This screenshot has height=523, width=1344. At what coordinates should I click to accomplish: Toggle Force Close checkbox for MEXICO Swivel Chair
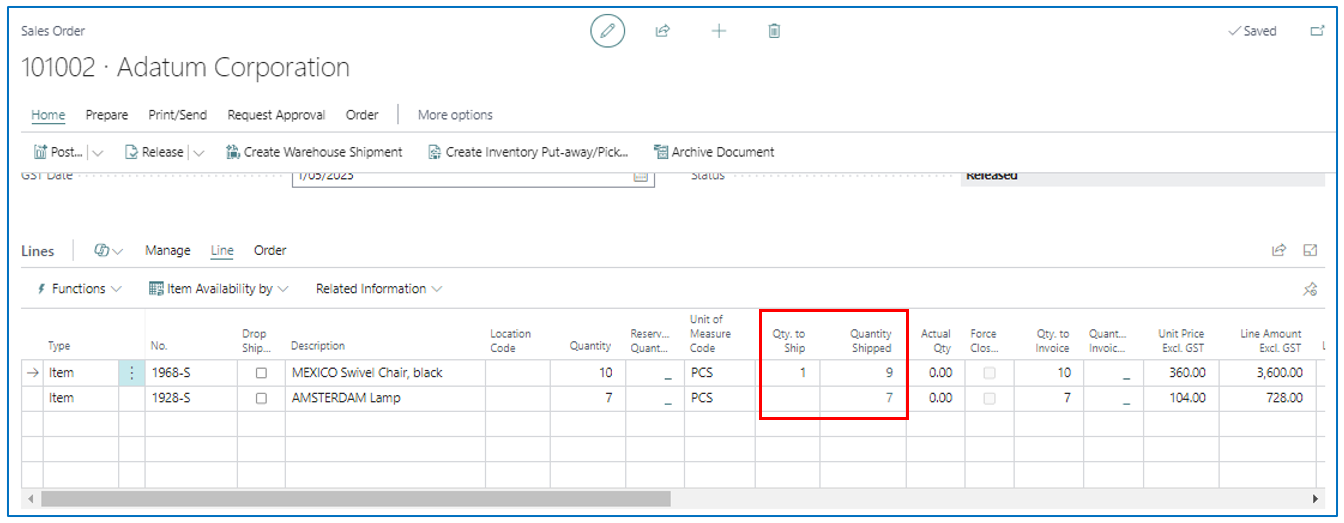[989, 373]
